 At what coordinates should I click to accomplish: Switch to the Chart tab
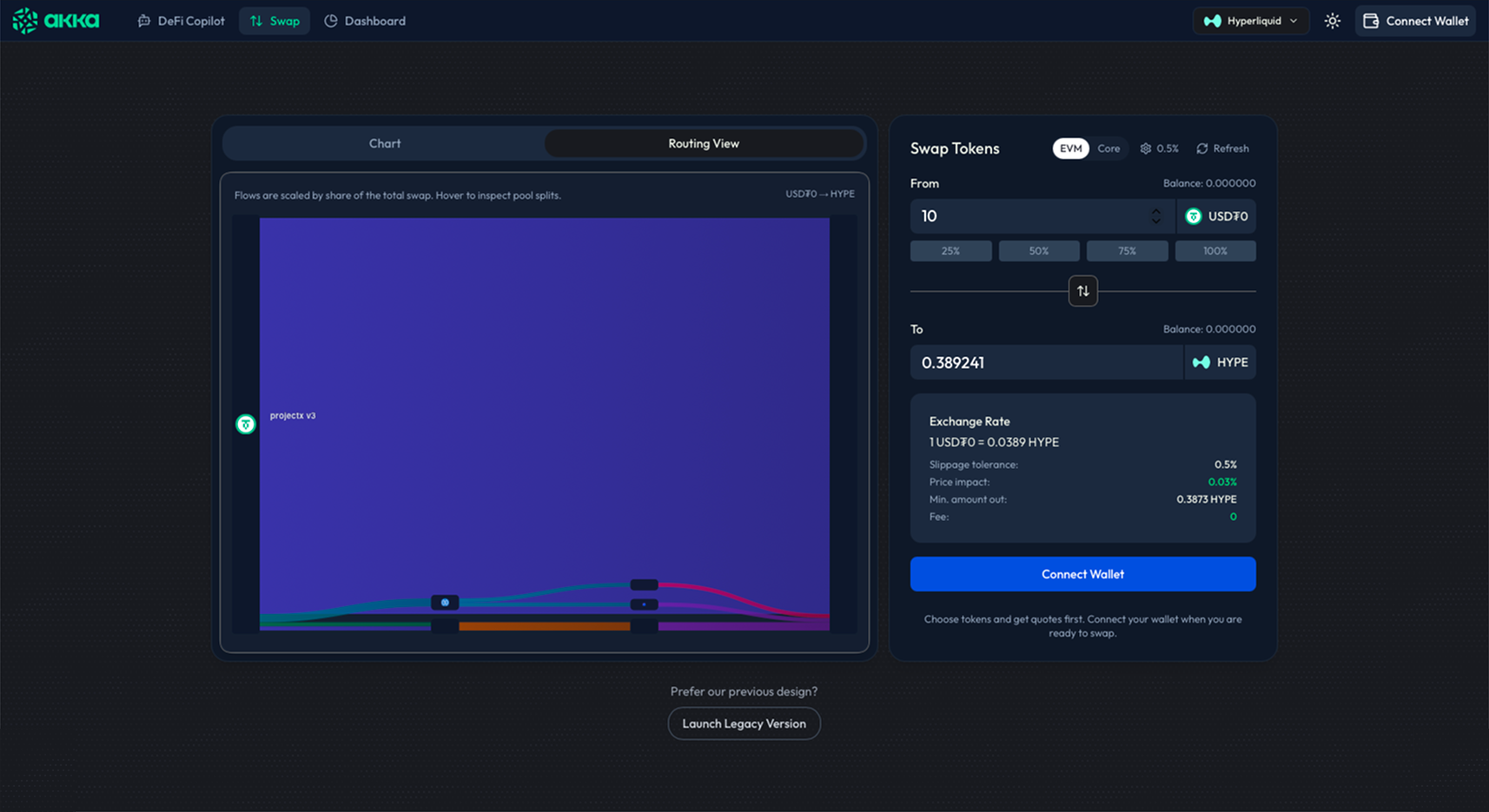point(385,143)
